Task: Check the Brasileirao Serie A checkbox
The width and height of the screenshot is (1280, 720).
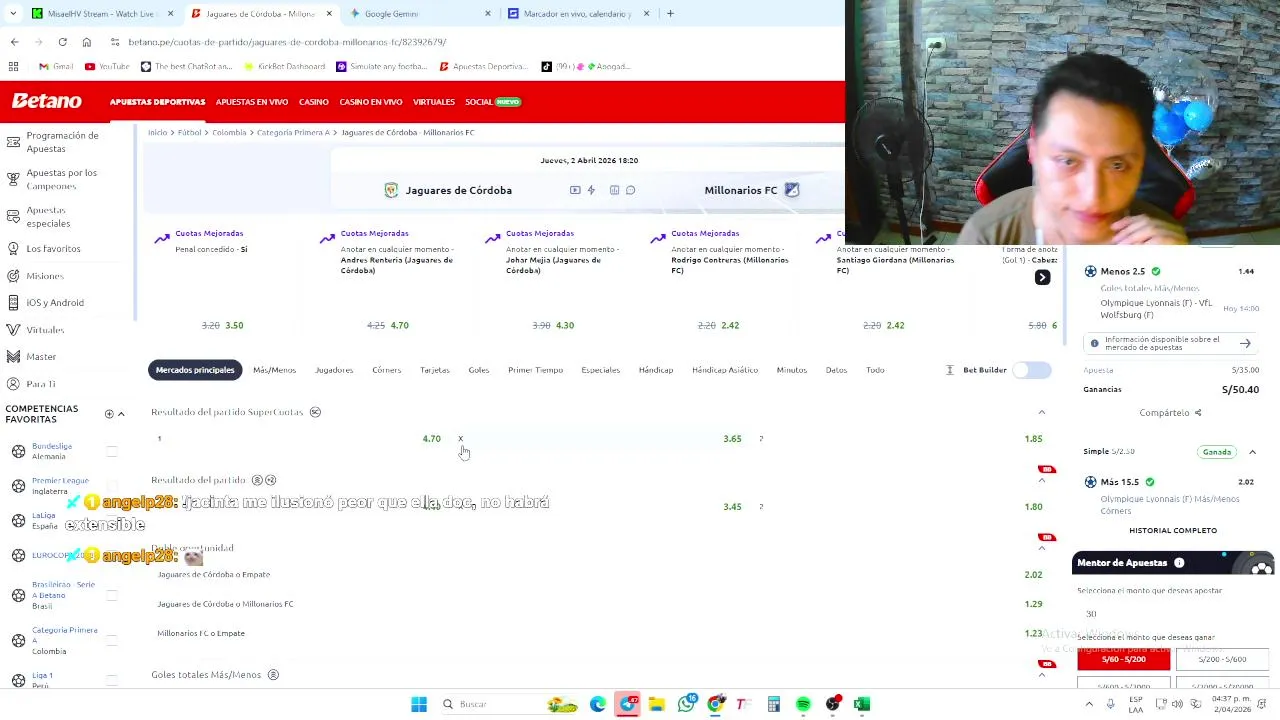Action: click(x=111, y=596)
